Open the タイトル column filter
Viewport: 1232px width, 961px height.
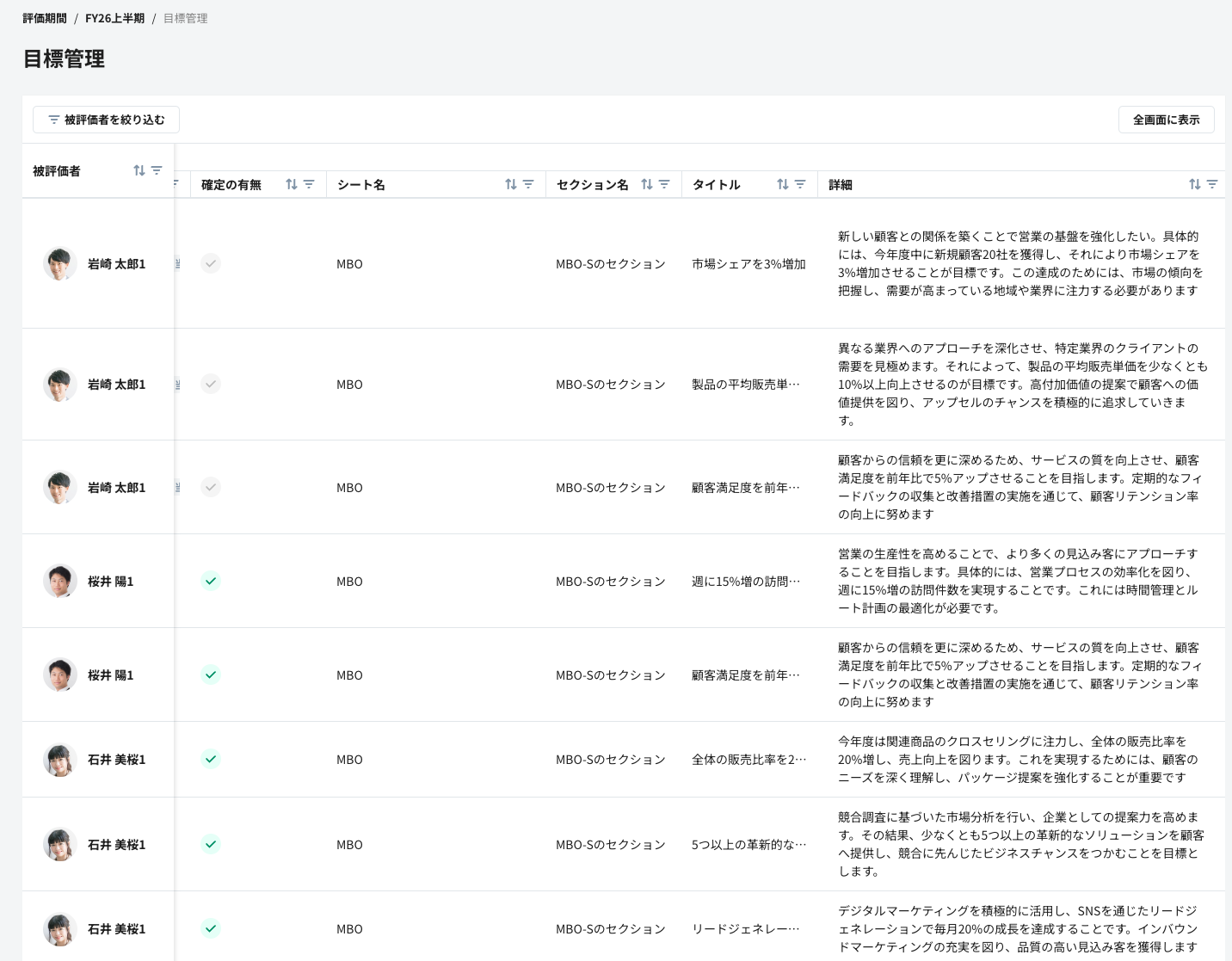(800, 184)
